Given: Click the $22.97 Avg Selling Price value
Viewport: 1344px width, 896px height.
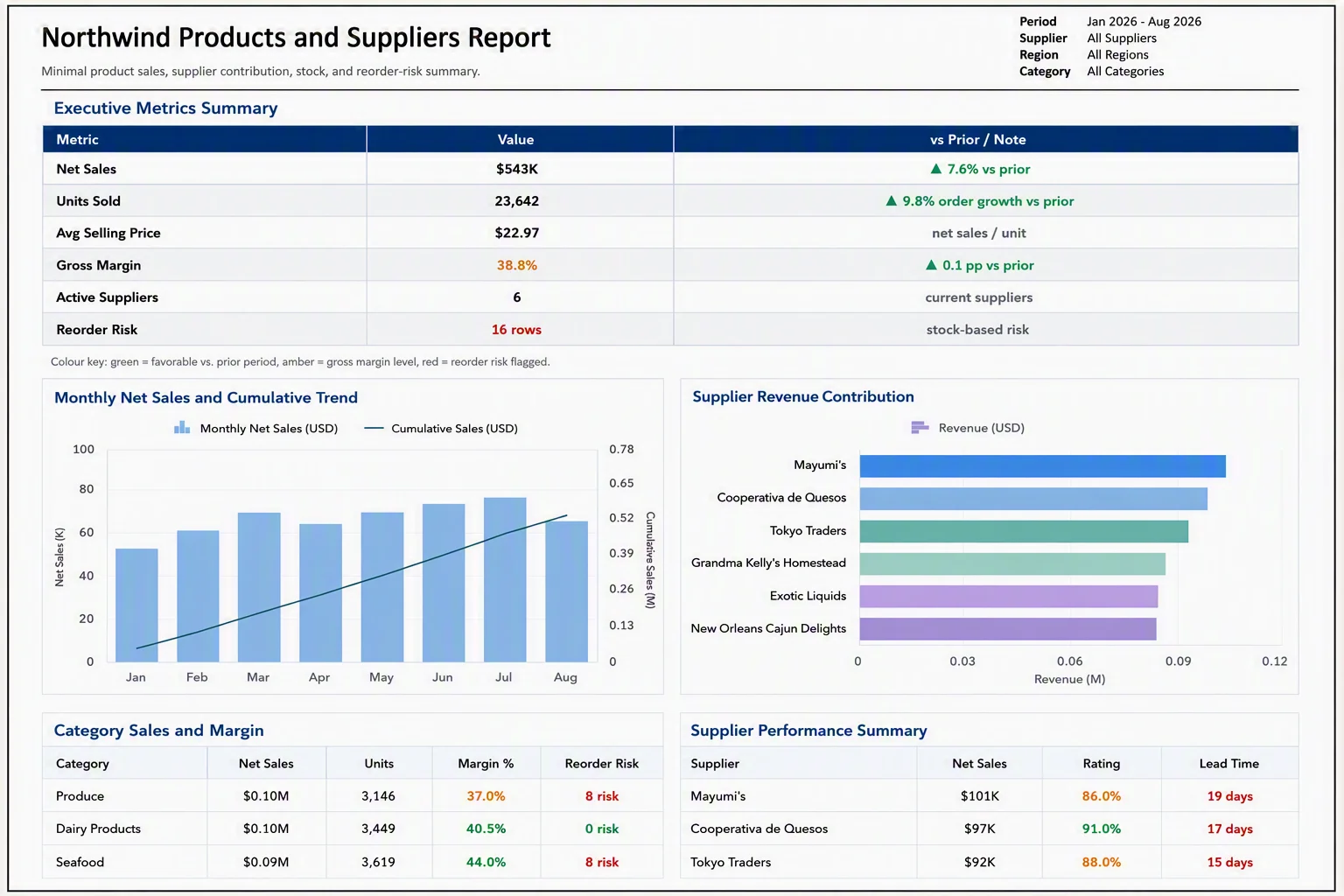Looking at the screenshot, I should point(517,233).
